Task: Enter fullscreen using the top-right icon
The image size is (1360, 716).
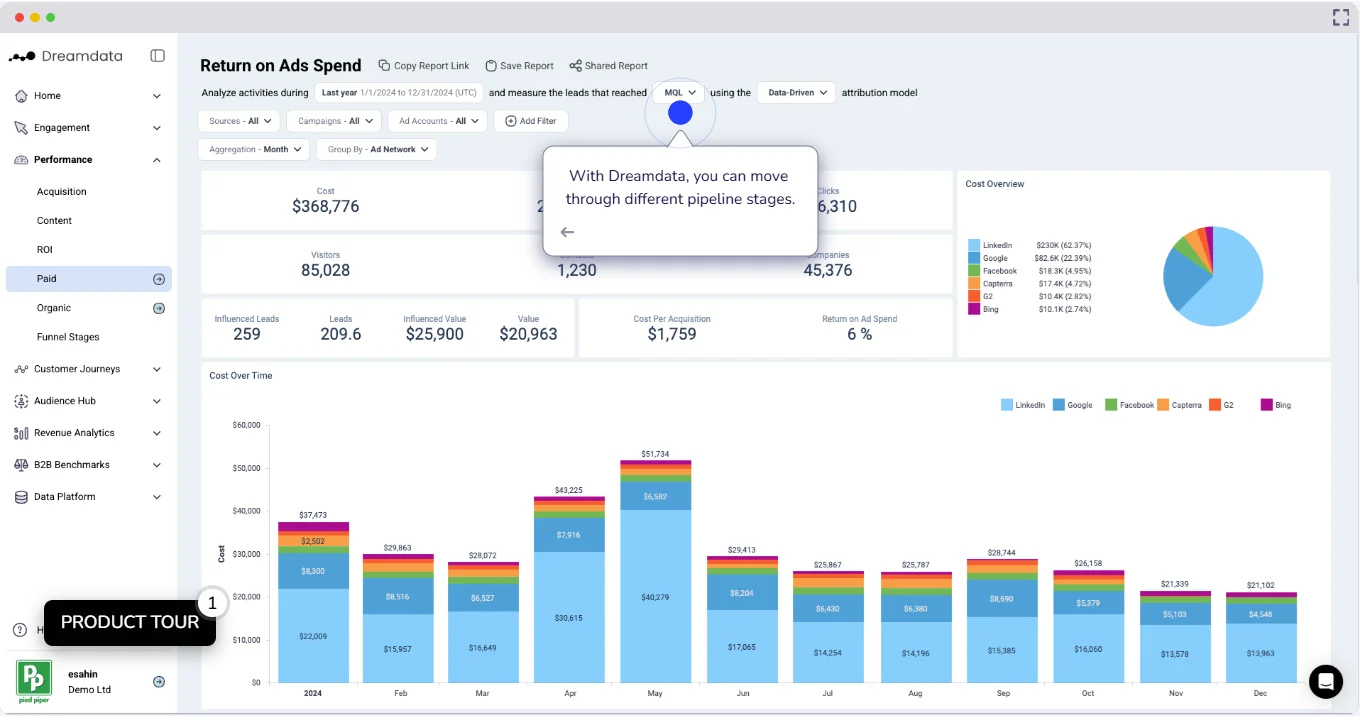Action: (x=1340, y=16)
